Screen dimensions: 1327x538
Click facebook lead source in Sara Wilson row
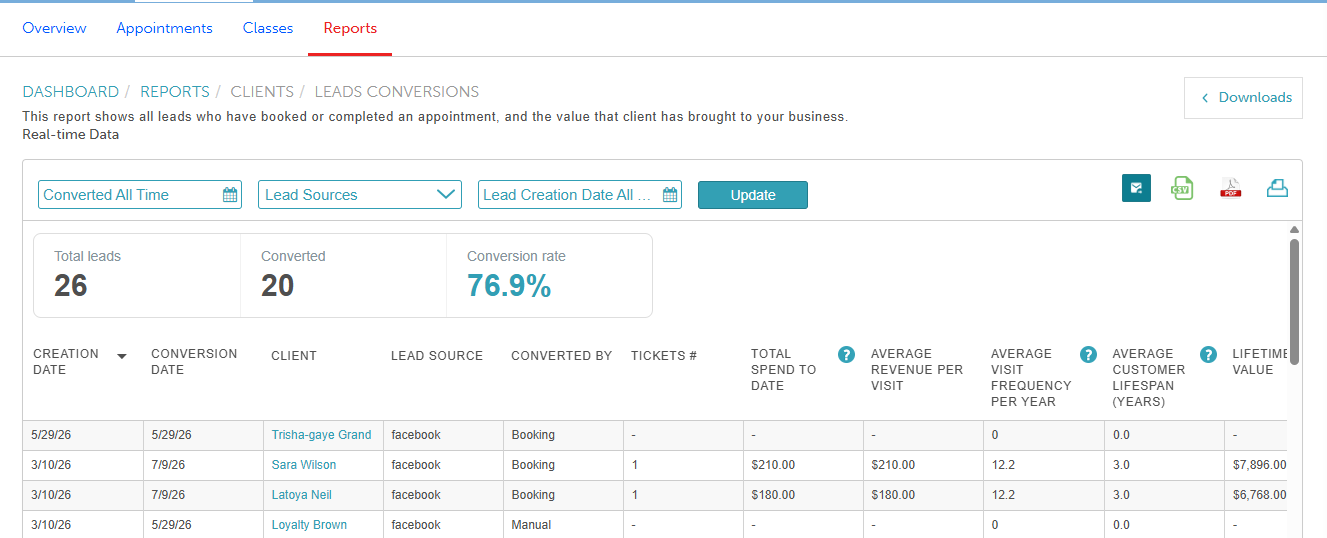click(x=416, y=465)
